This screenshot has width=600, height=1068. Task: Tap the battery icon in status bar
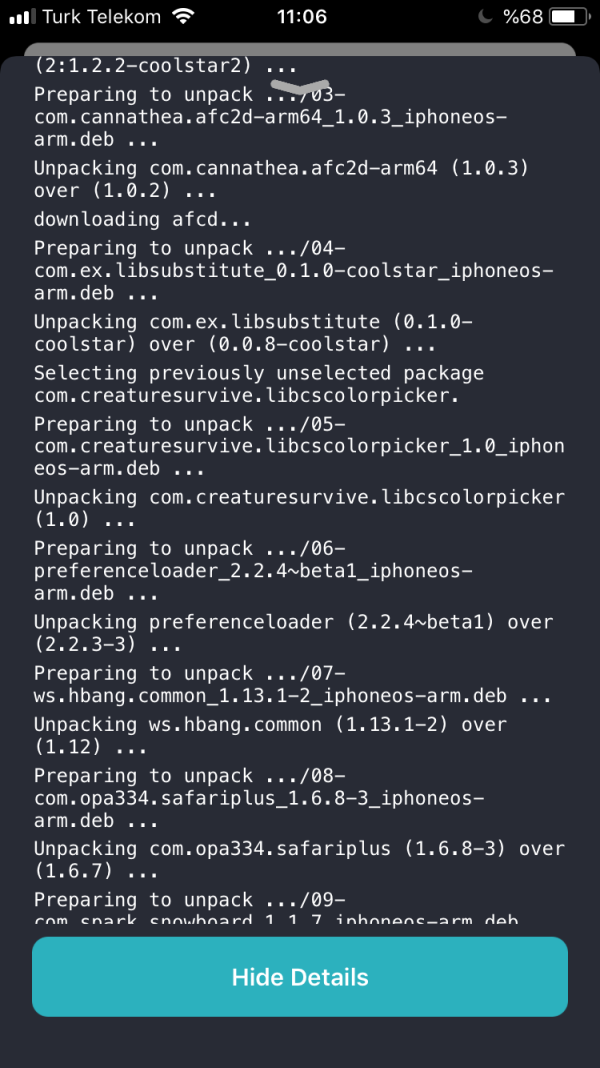pyautogui.click(x=566, y=17)
